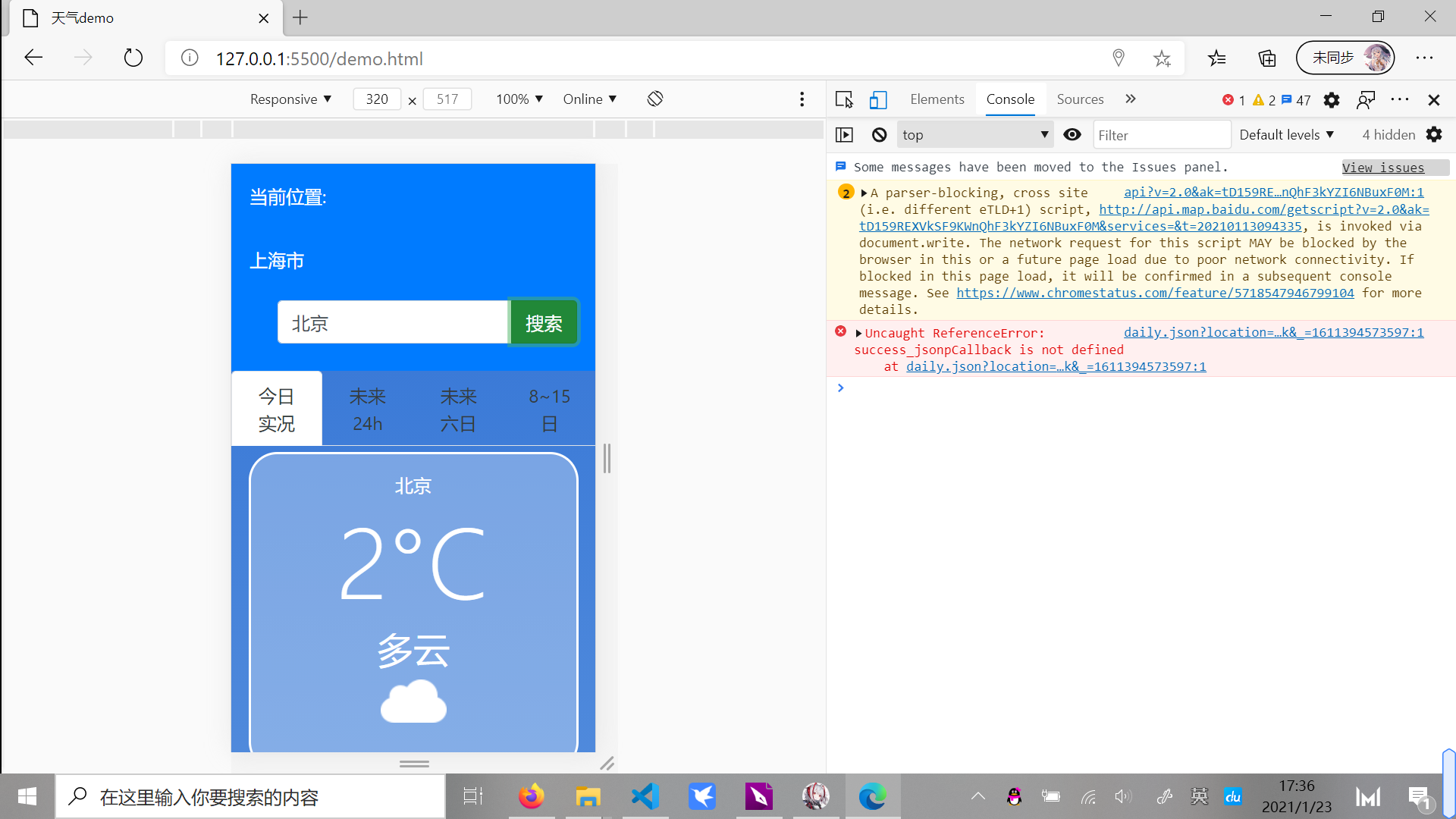The image size is (1456, 819).
Task: Close the DevTools panel
Action: [1434, 100]
